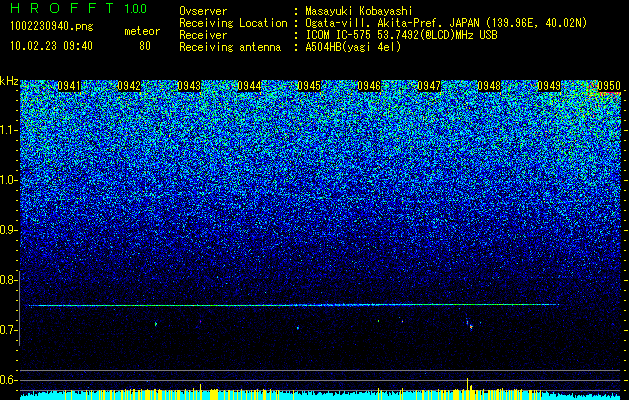Click the 0949 time marker
The width and height of the screenshot is (629, 400).
point(549,86)
